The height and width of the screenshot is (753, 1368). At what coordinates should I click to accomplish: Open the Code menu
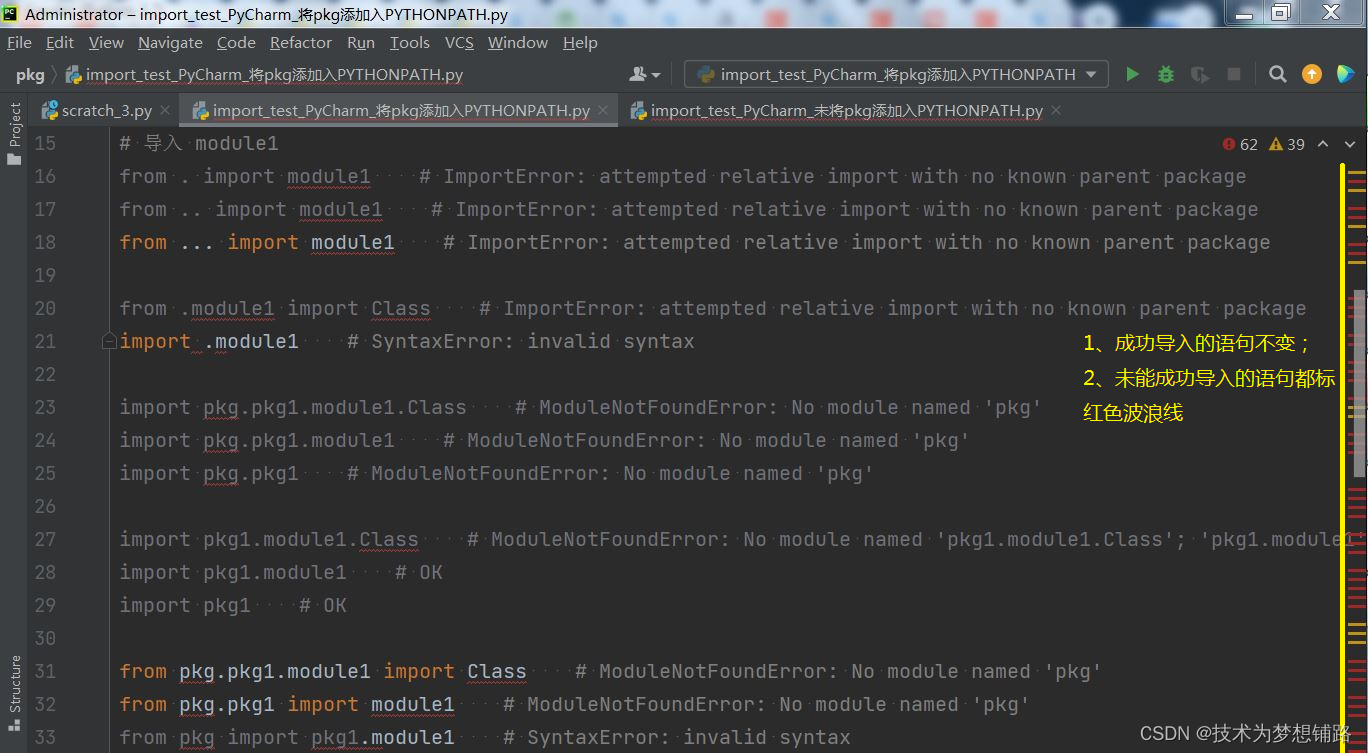pyautogui.click(x=236, y=42)
